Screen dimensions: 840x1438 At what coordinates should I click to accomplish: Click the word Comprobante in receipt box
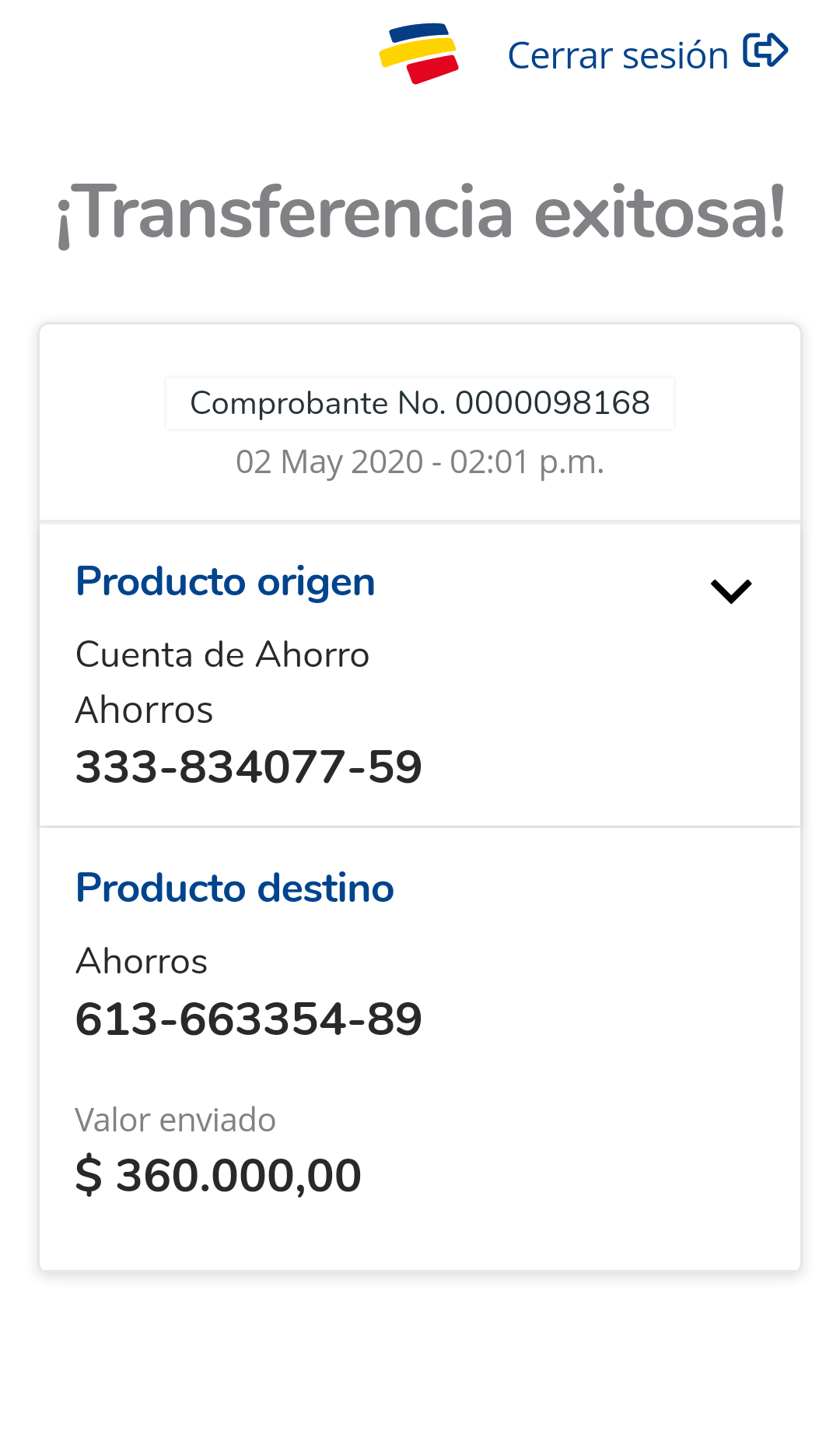click(289, 403)
